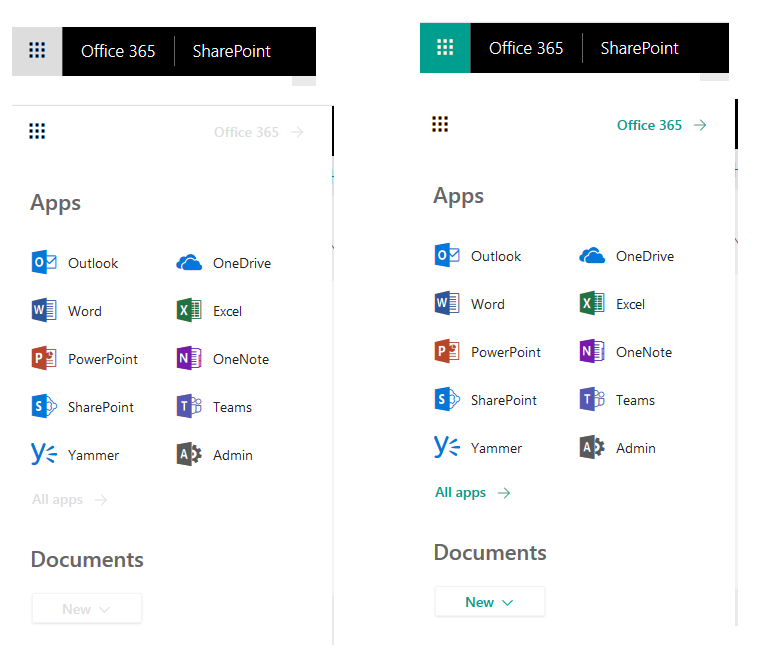
Task: Launch Admin icon in right panel
Action: tap(592, 447)
